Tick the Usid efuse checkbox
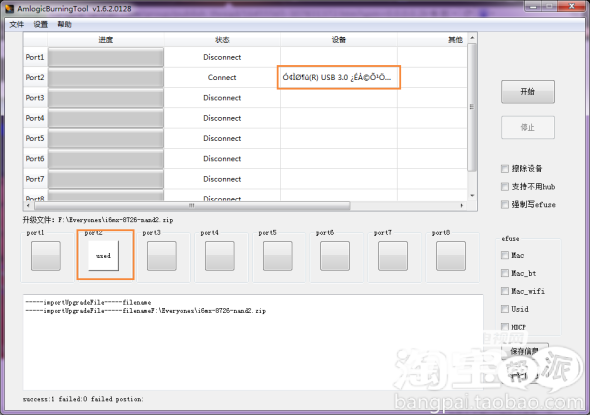 click(x=505, y=309)
